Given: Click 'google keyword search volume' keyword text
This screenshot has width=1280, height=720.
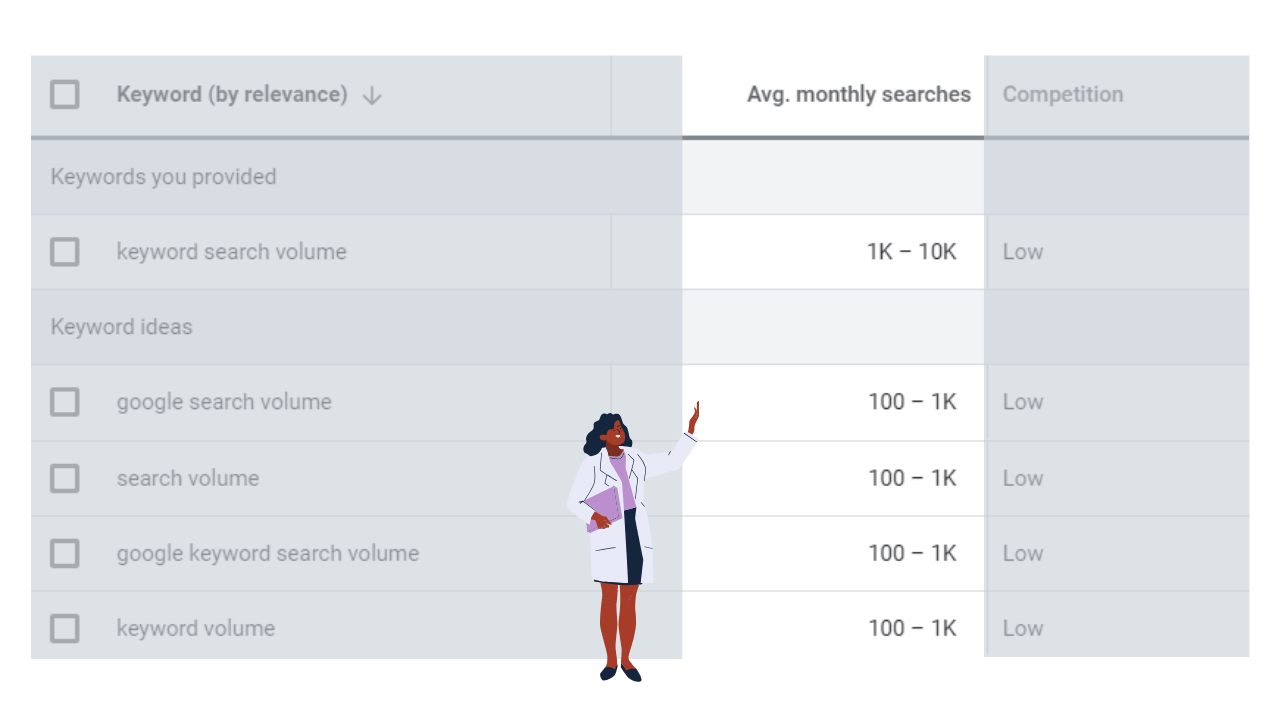Looking at the screenshot, I should point(267,553).
